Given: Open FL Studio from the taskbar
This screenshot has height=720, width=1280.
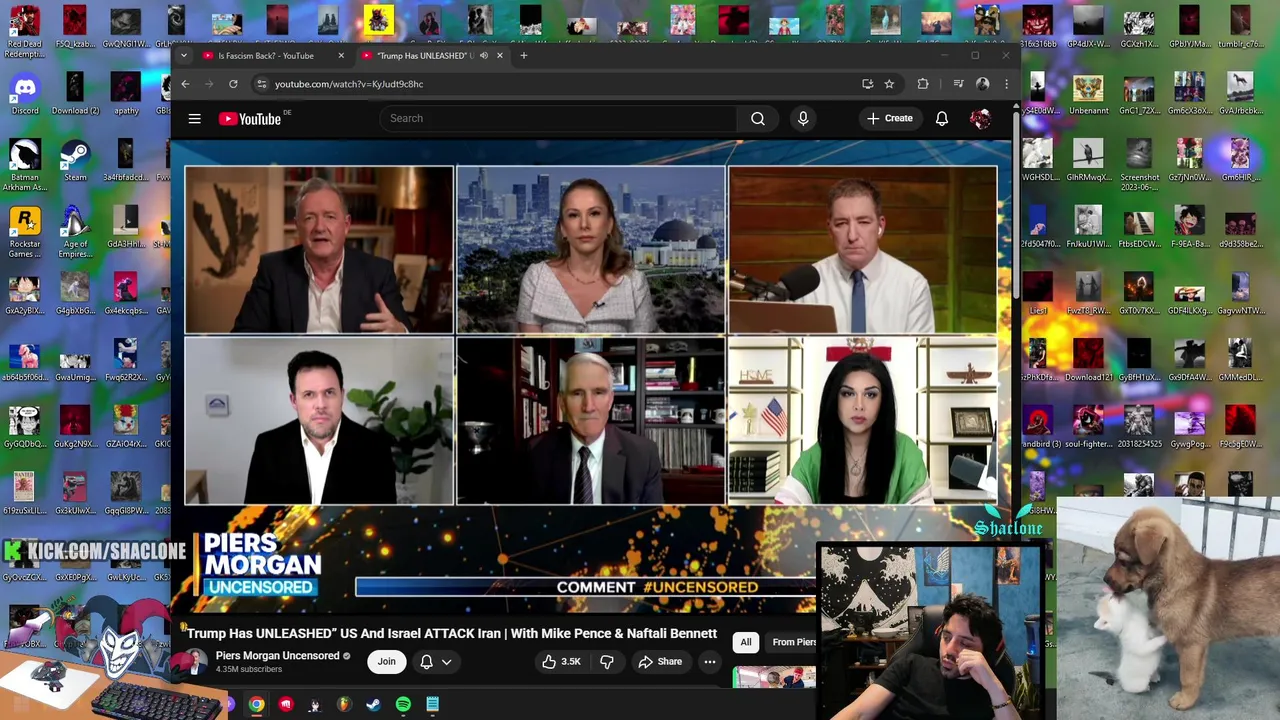Looking at the screenshot, I should [344, 705].
